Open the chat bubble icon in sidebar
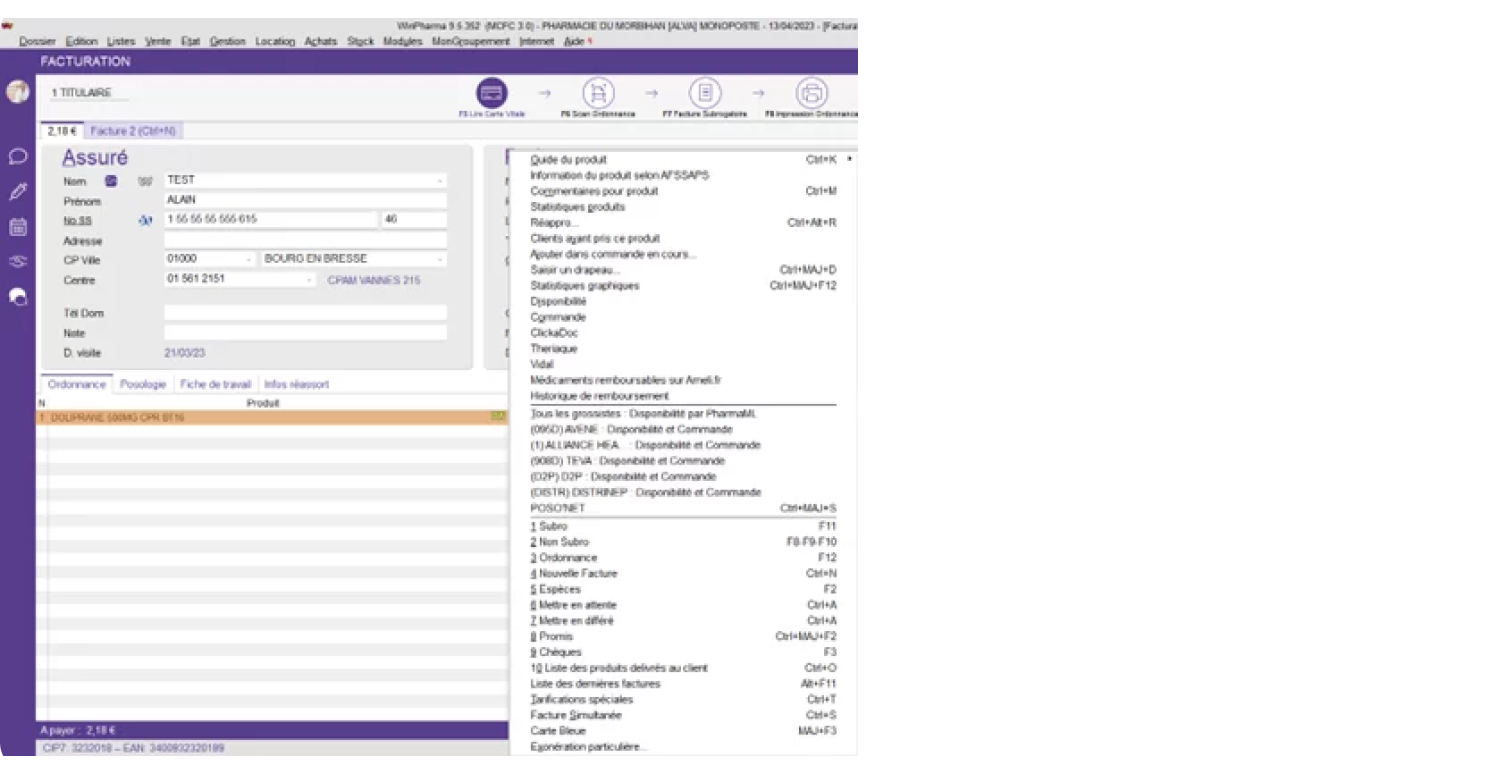 point(18,156)
